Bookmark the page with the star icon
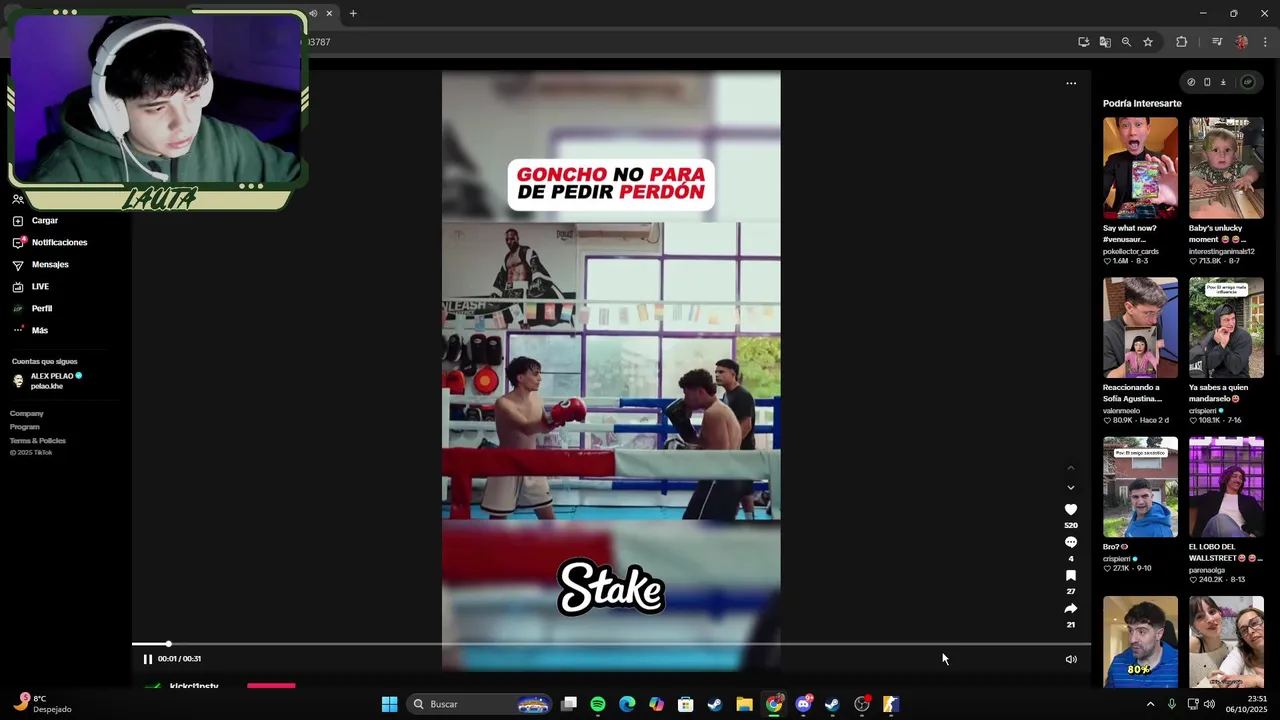Screen dimensions: 1280x720 [1148, 42]
